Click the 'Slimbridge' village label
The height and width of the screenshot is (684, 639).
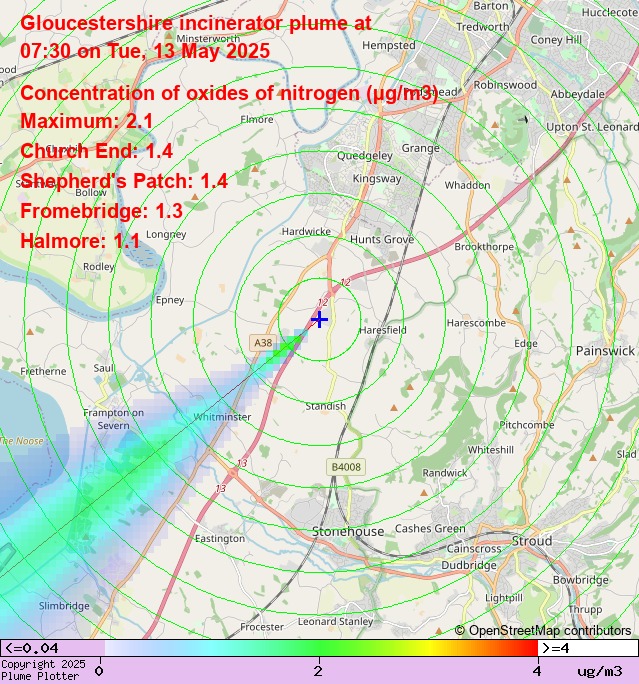(64, 606)
